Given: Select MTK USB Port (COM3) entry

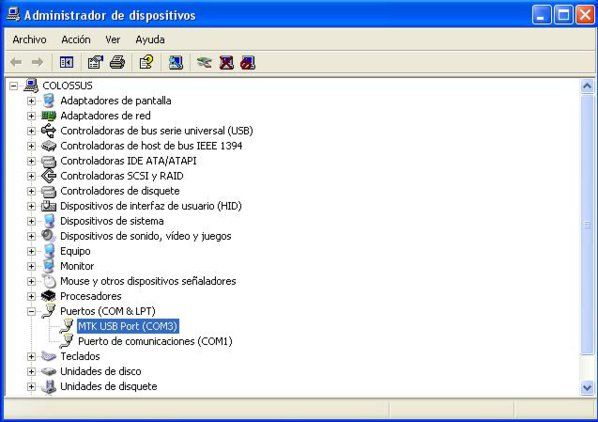Looking at the screenshot, I should pos(128,326).
